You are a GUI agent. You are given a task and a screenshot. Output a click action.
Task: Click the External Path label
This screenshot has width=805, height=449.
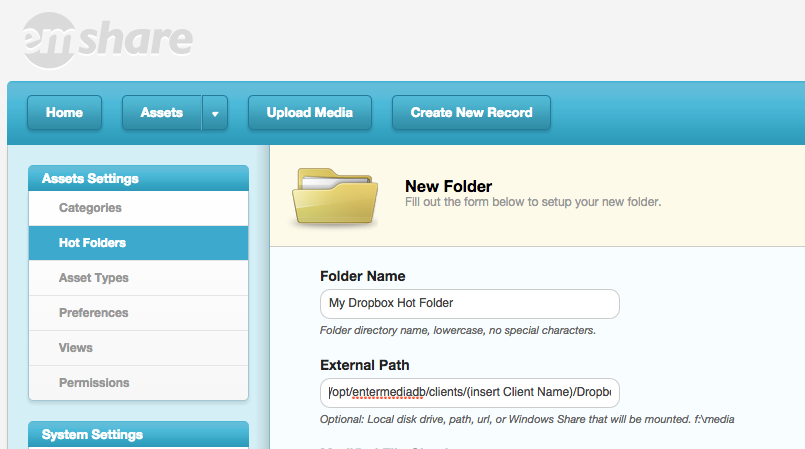(365, 365)
